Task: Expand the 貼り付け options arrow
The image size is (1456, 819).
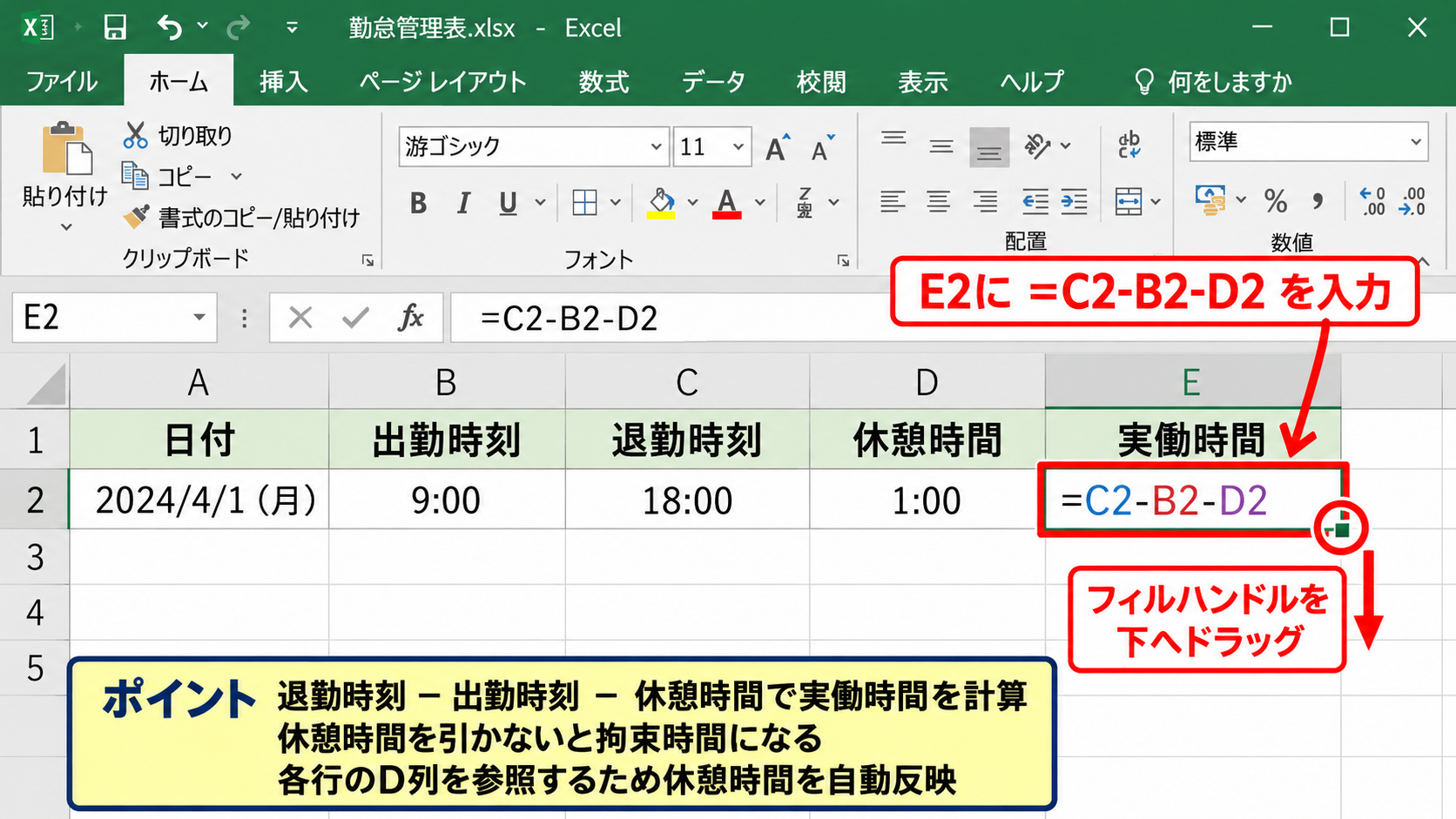Action: point(66,228)
